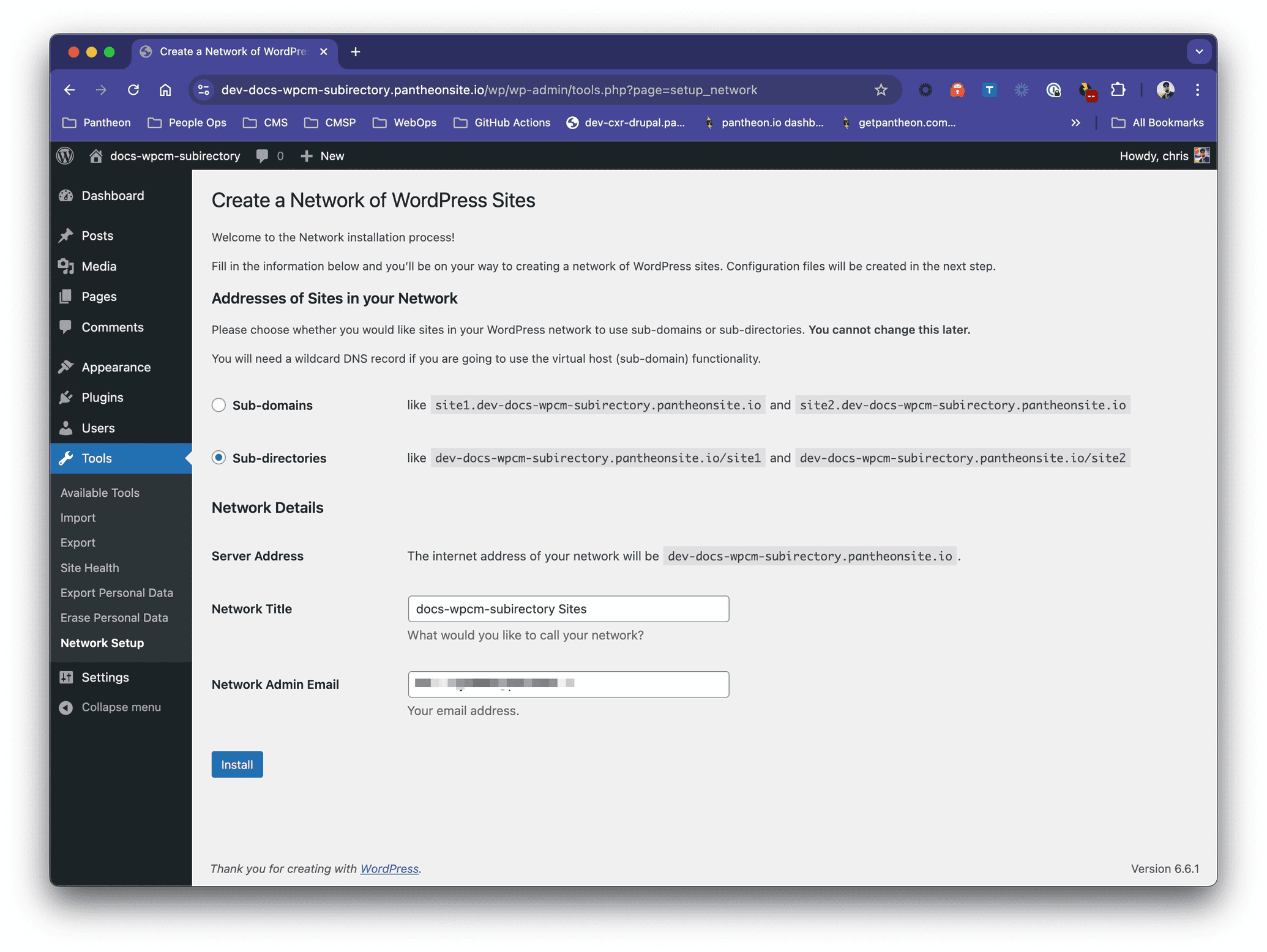Open the Dashboard from the sidebar
This screenshot has width=1267, height=952.
coord(113,195)
